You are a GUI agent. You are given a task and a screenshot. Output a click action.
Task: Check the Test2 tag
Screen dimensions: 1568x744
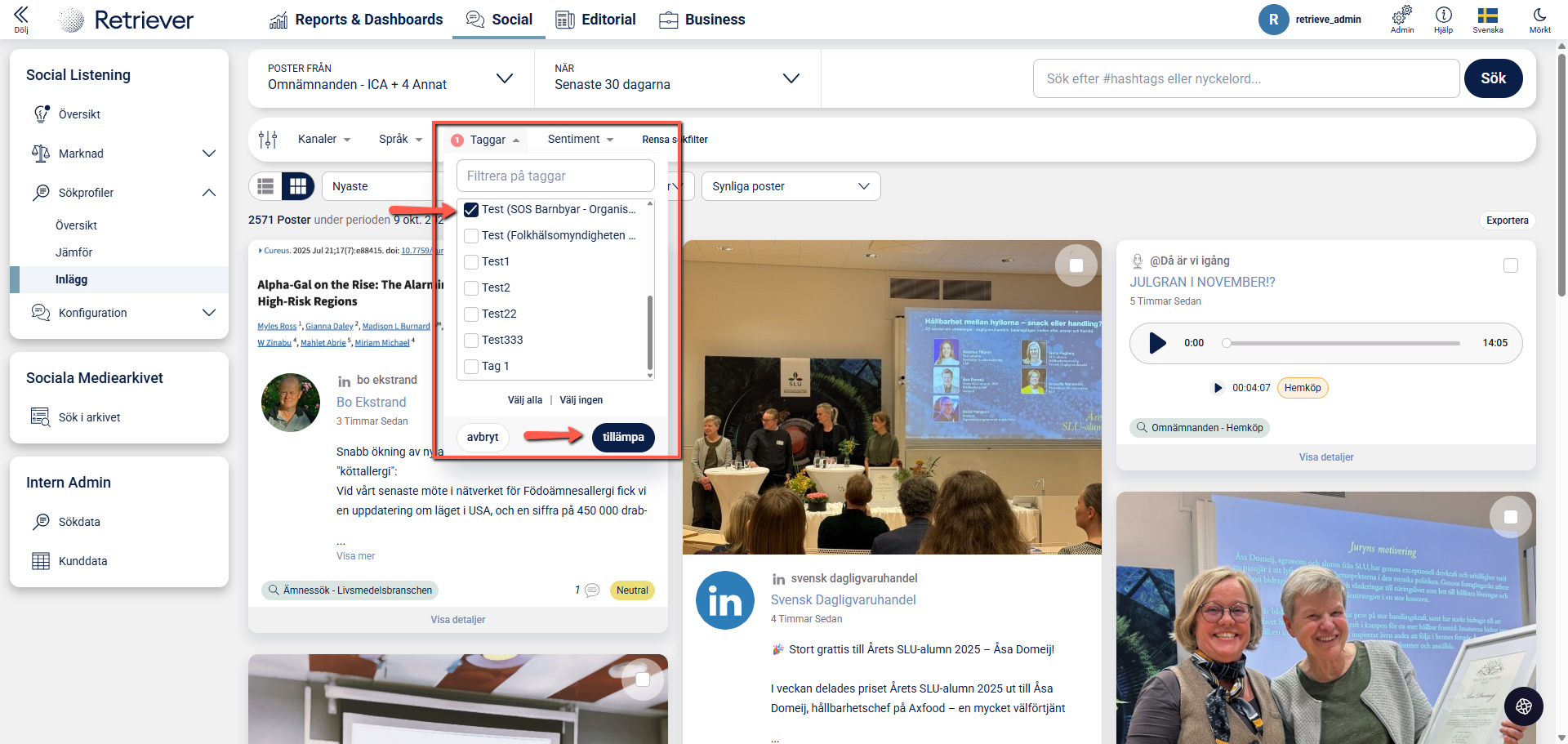471,288
